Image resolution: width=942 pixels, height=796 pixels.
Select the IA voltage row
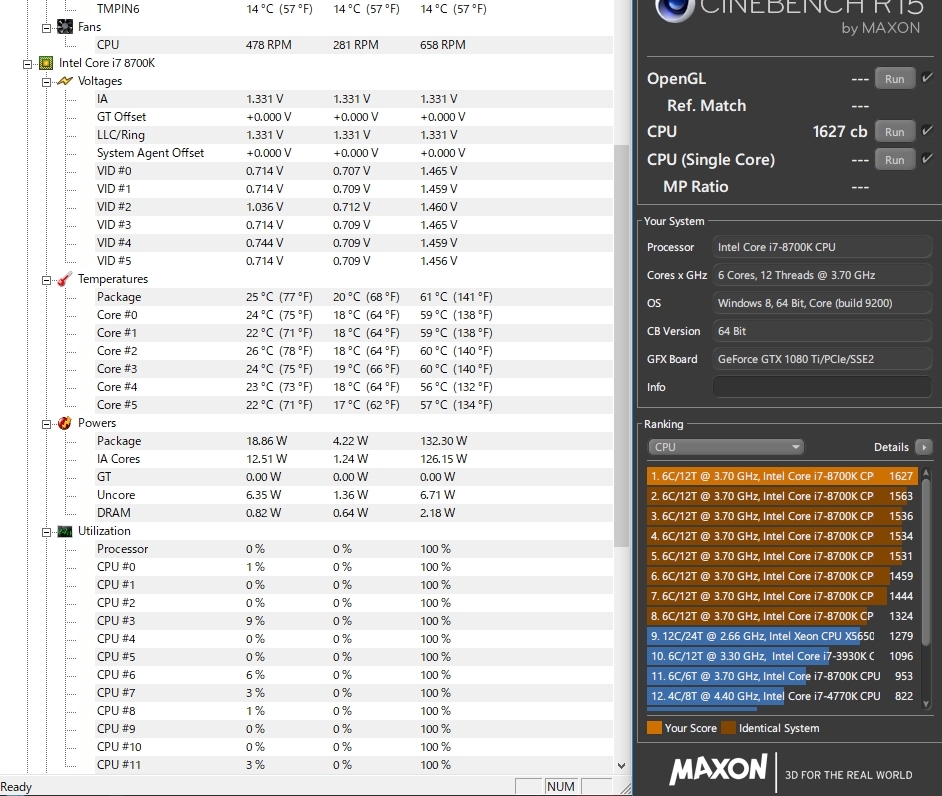(354, 99)
